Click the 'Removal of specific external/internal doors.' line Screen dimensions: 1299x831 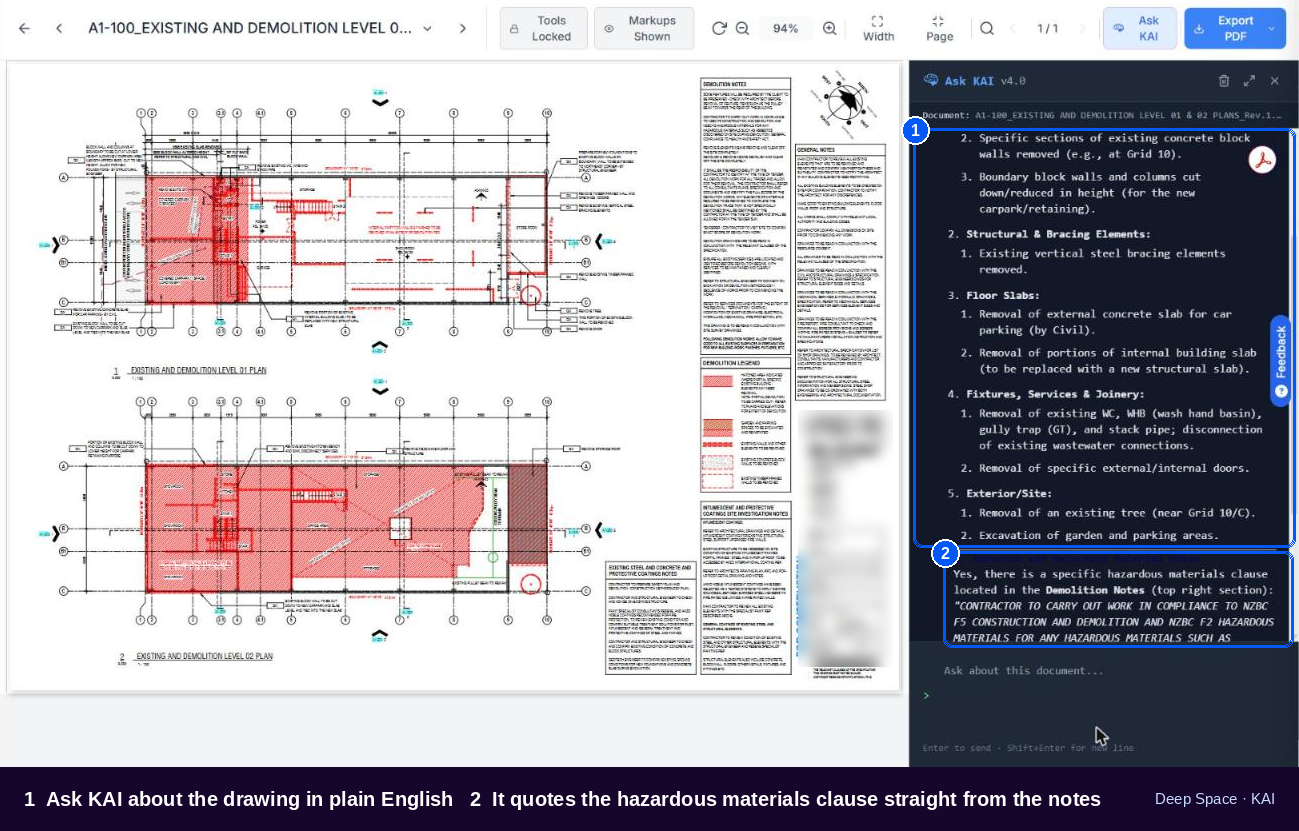(x=1114, y=468)
